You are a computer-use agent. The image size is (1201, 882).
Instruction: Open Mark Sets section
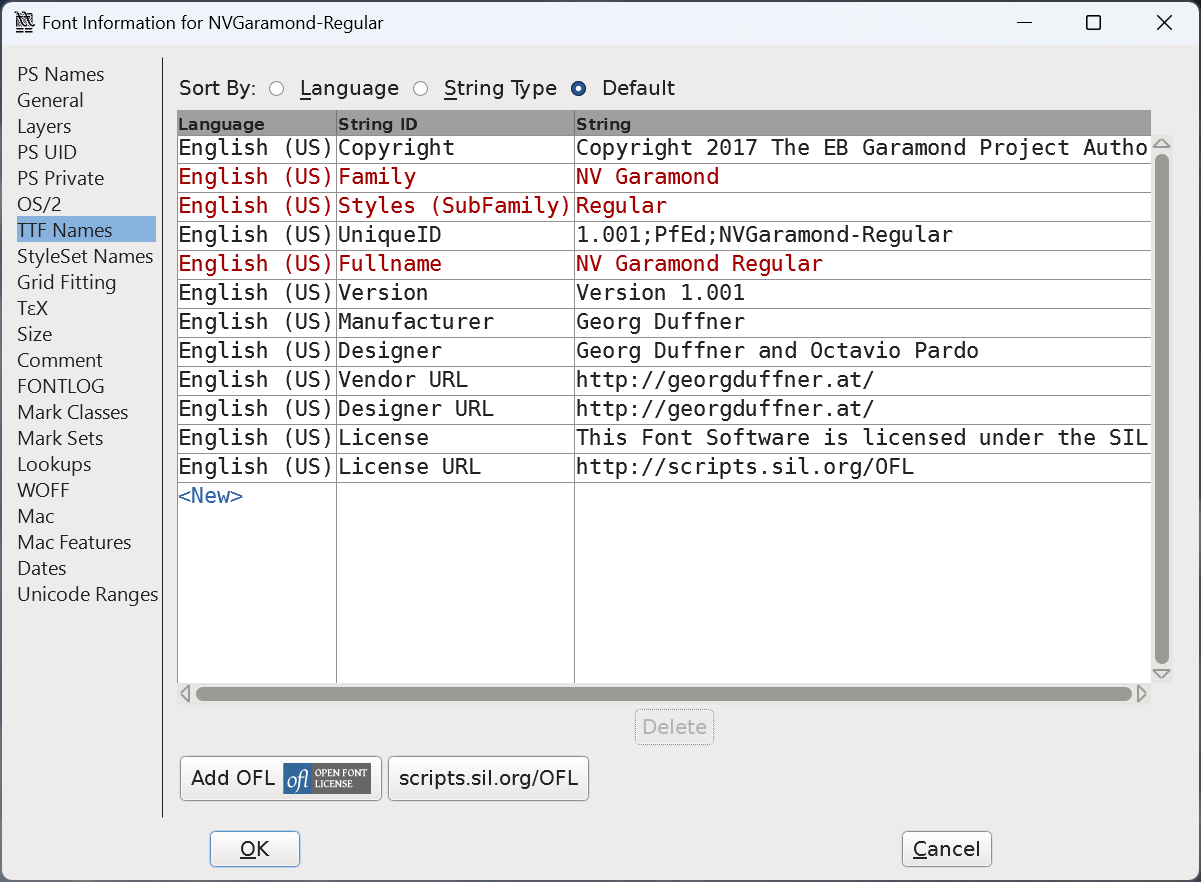60,439
